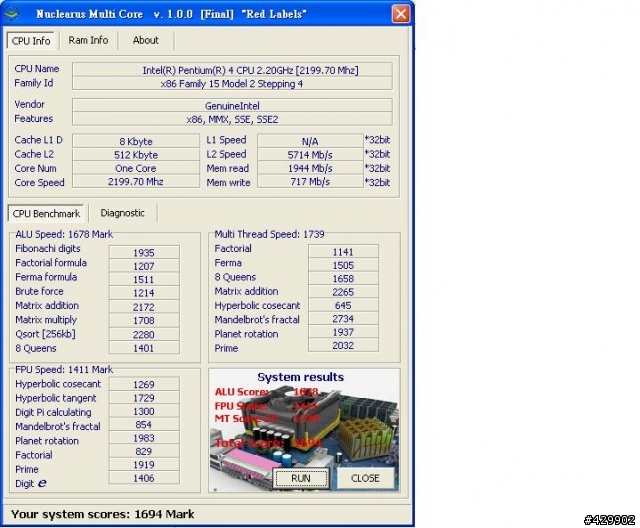Click the FPU Prime score 1919
Image resolution: width=640 pixels, height=528 pixels.
tap(144, 465)
